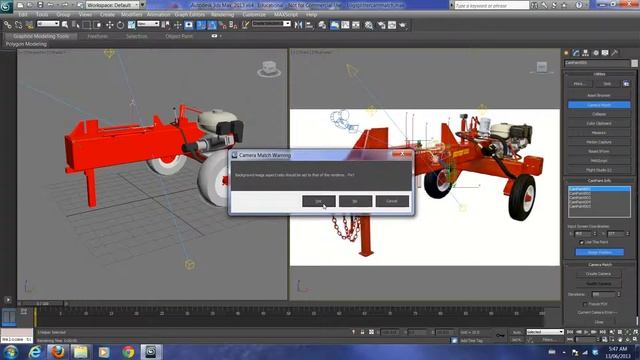Activate the Select and Rotate tool
Viewport: 640px width, 360px height.
120,25
